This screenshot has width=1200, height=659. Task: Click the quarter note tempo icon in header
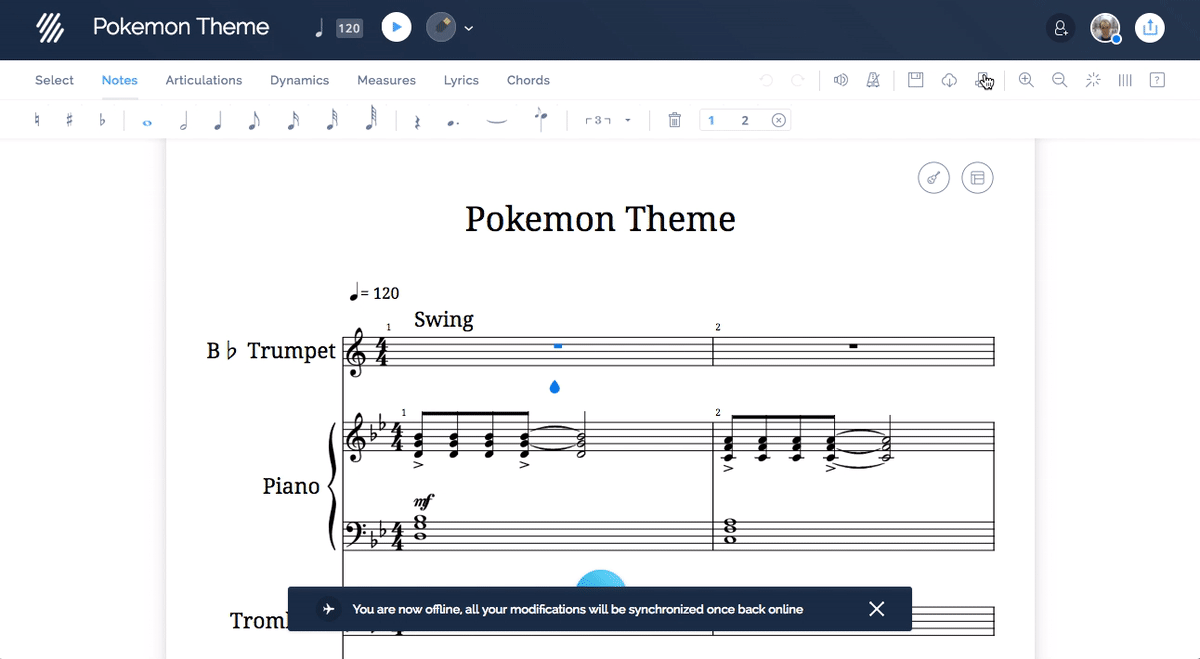coord(320,28)
